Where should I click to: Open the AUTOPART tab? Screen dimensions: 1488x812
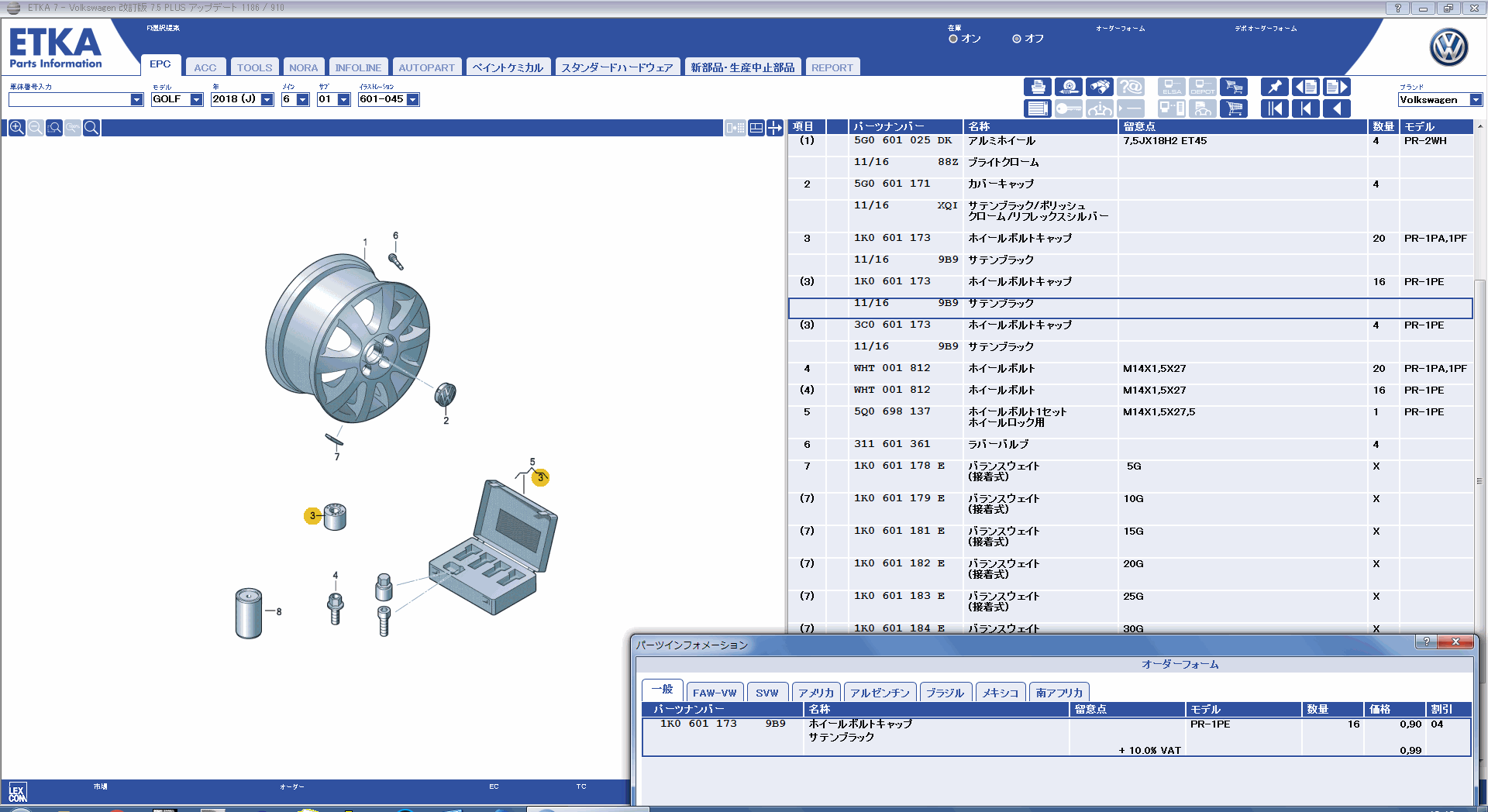coord(426,67)
